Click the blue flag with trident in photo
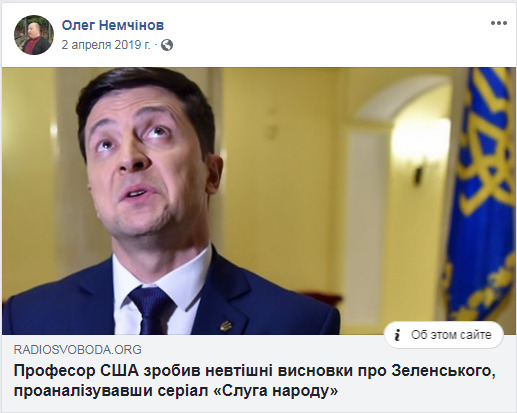 [483, 193]
